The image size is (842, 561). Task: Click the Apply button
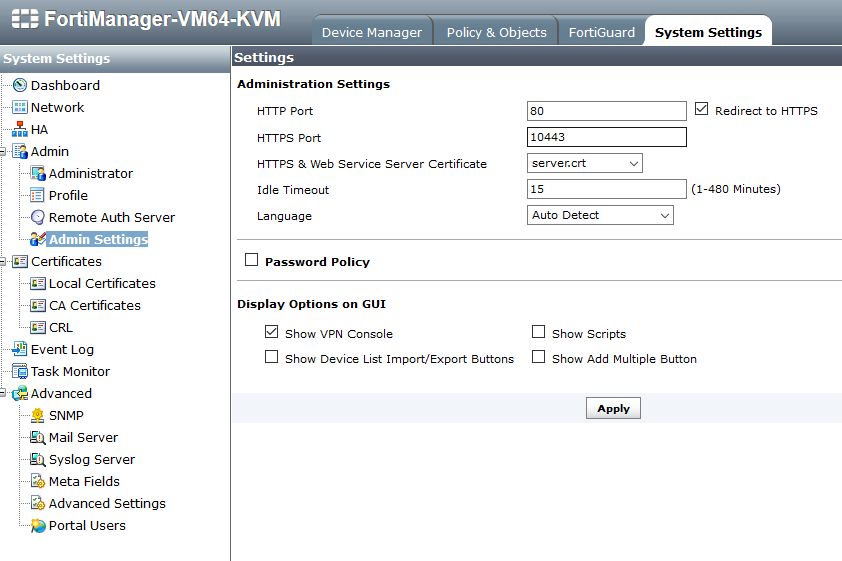pos(613,408)
